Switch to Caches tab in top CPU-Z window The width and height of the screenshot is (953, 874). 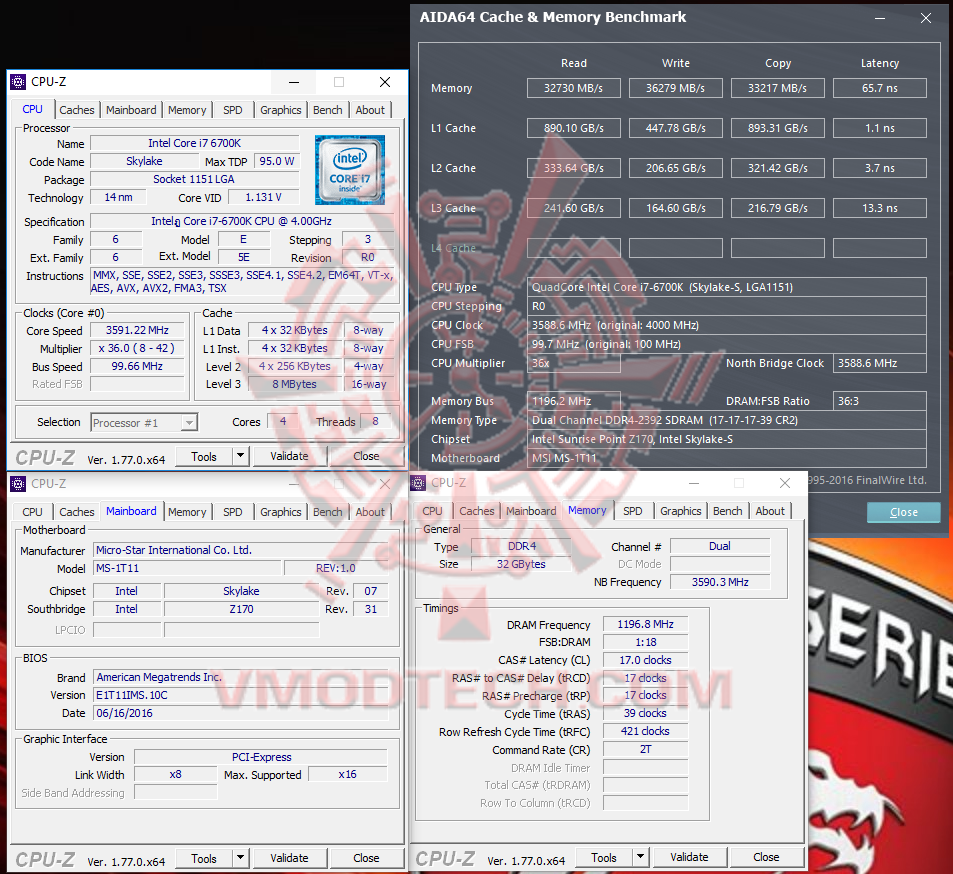click(x=77, y=110)
